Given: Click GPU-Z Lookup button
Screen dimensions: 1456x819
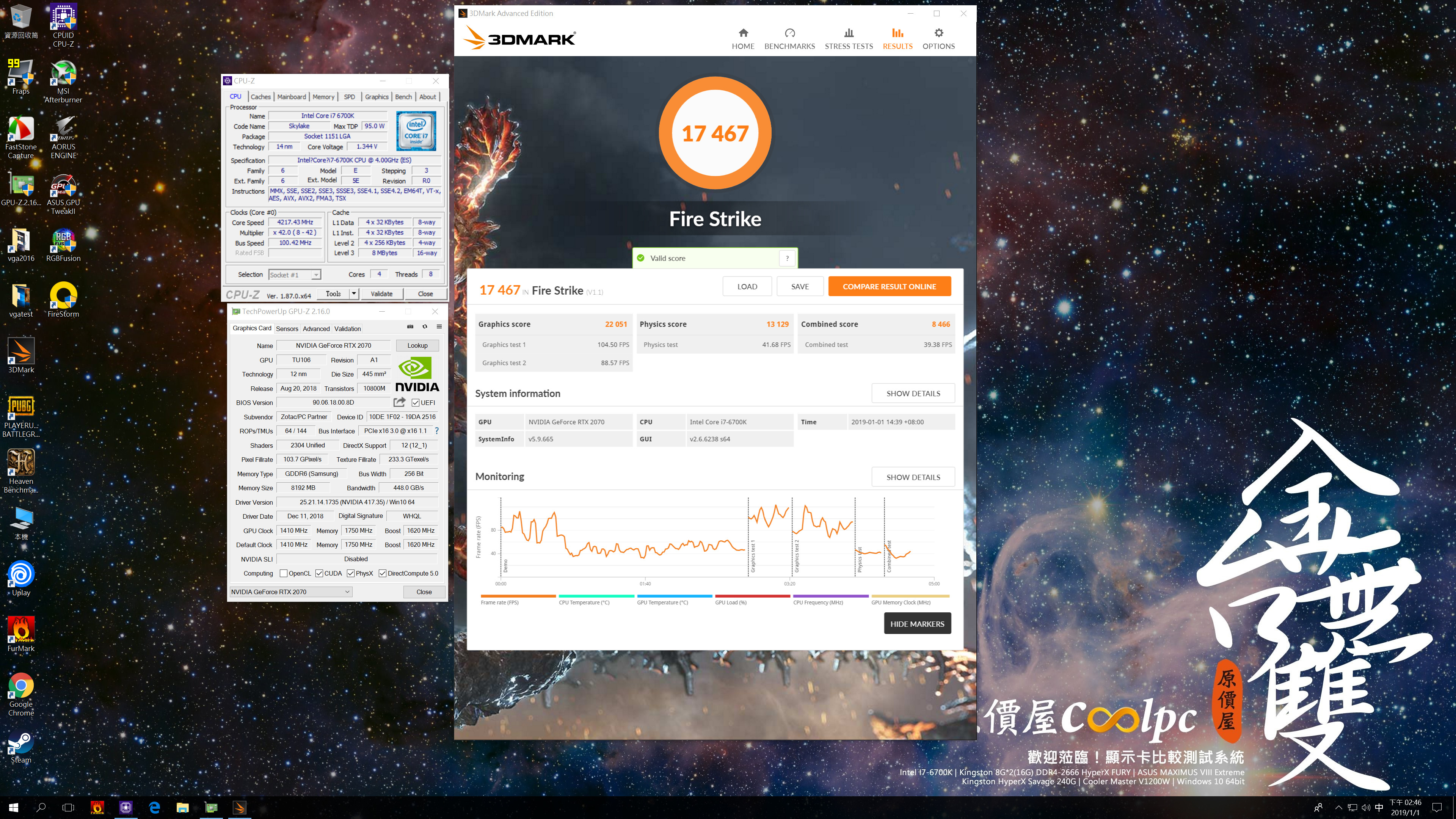Looking at the screenshot, I should click(x=417, y=345).
